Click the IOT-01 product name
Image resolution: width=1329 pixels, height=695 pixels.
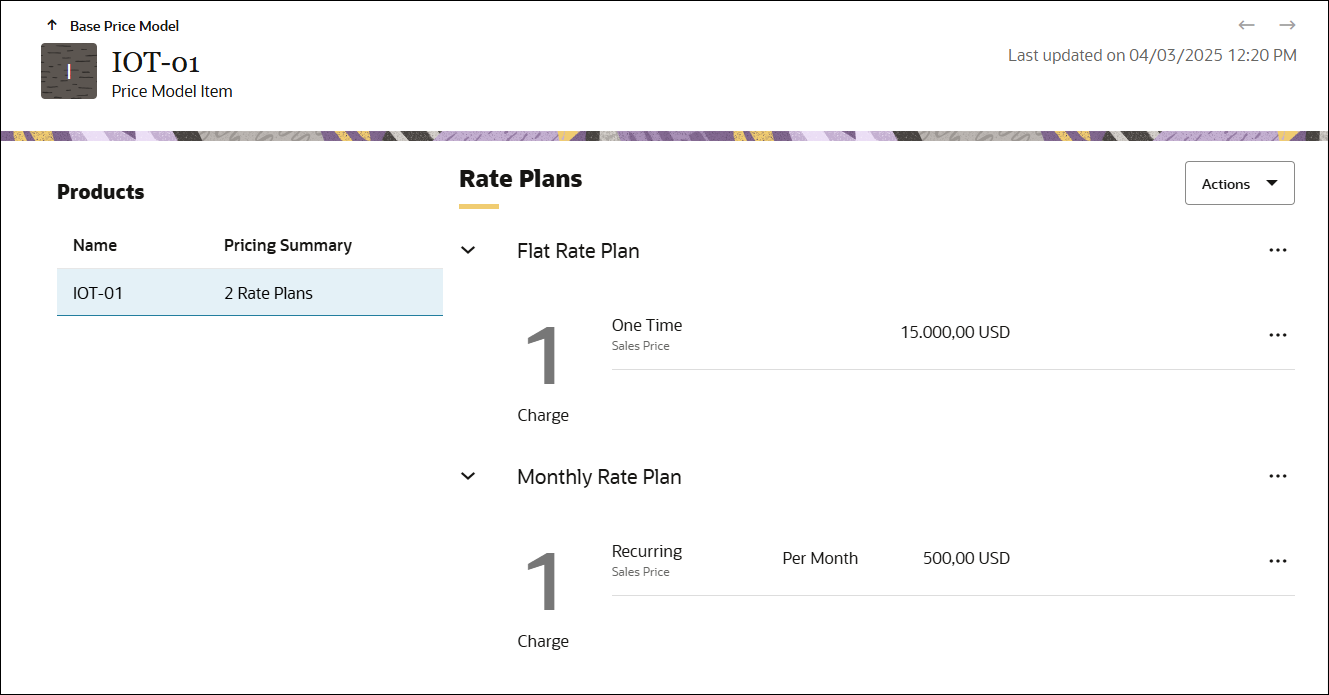click(95, 292)
